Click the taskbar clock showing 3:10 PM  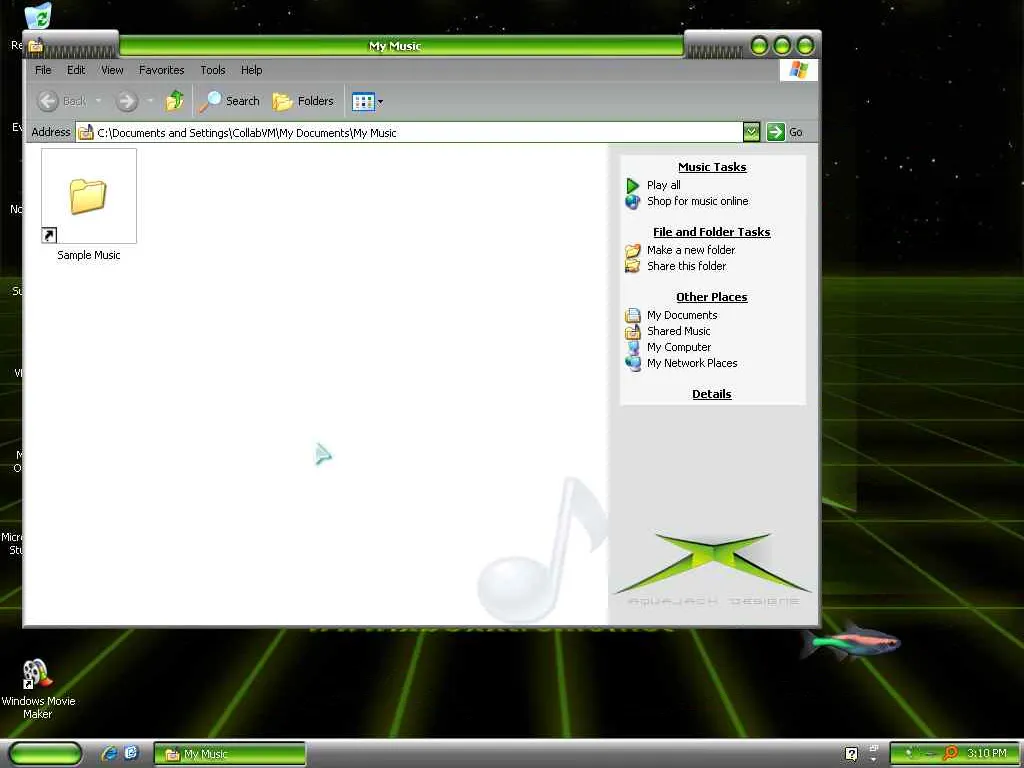pyautogui.click(x=987, y=753)
